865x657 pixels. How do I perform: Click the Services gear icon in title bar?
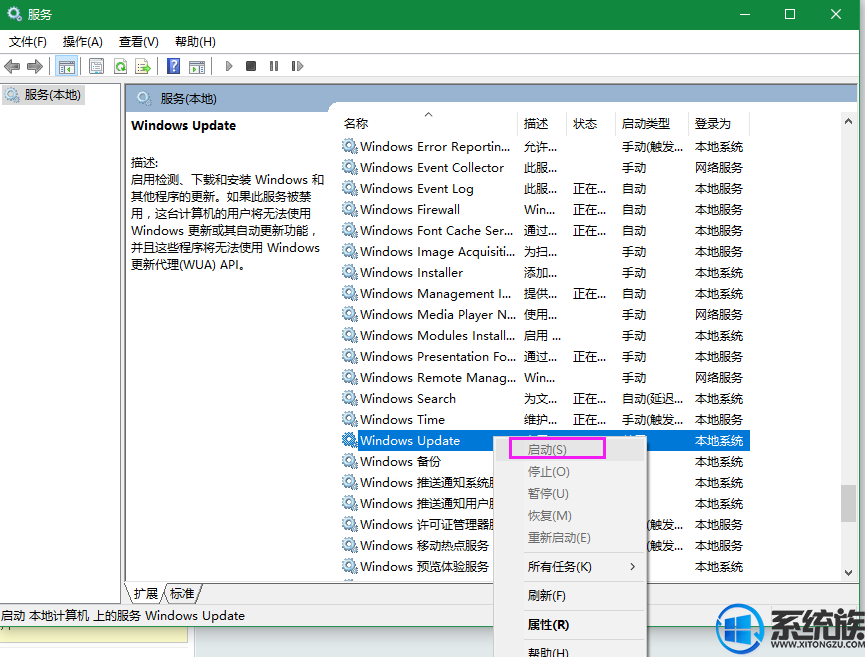pyautogui.click(x=14, y=14)
